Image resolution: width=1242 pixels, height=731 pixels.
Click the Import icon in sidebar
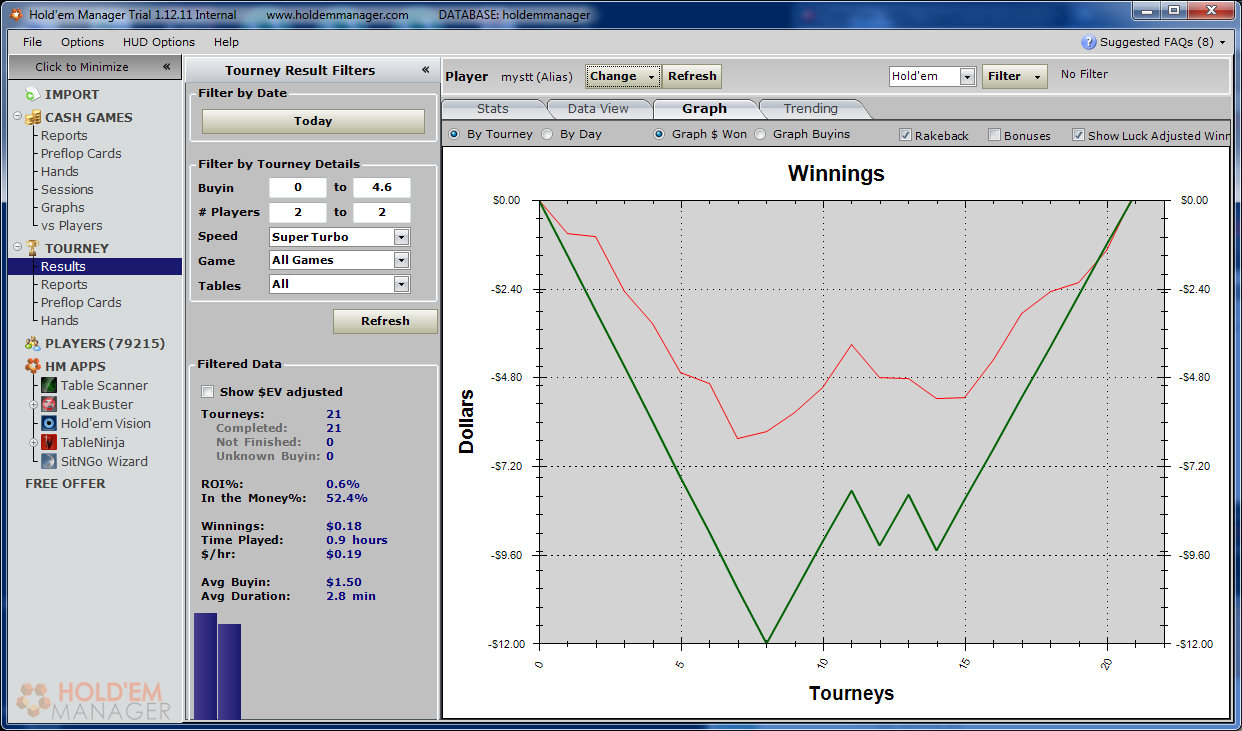32,94
